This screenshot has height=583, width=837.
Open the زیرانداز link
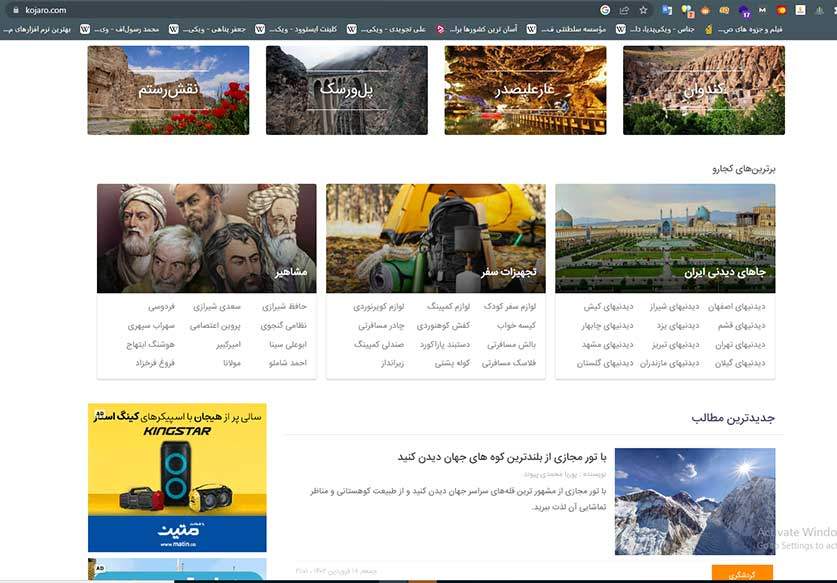pyautogui.click(x=392, y=363)
